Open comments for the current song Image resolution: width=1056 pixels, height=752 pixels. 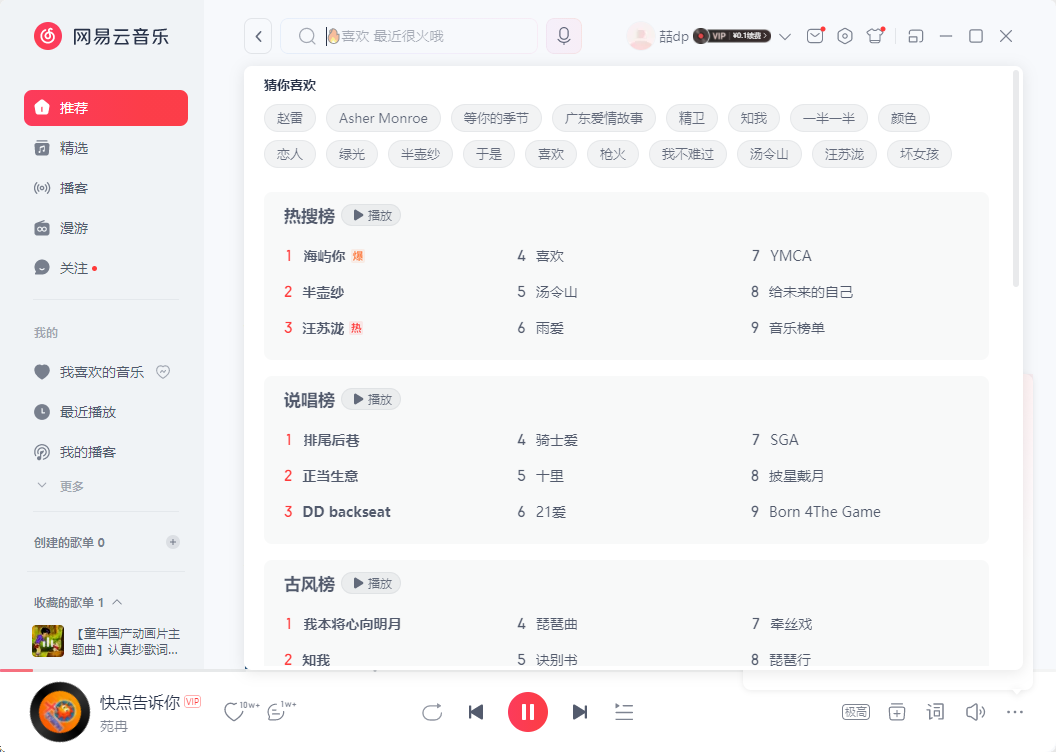coord(275,712)
